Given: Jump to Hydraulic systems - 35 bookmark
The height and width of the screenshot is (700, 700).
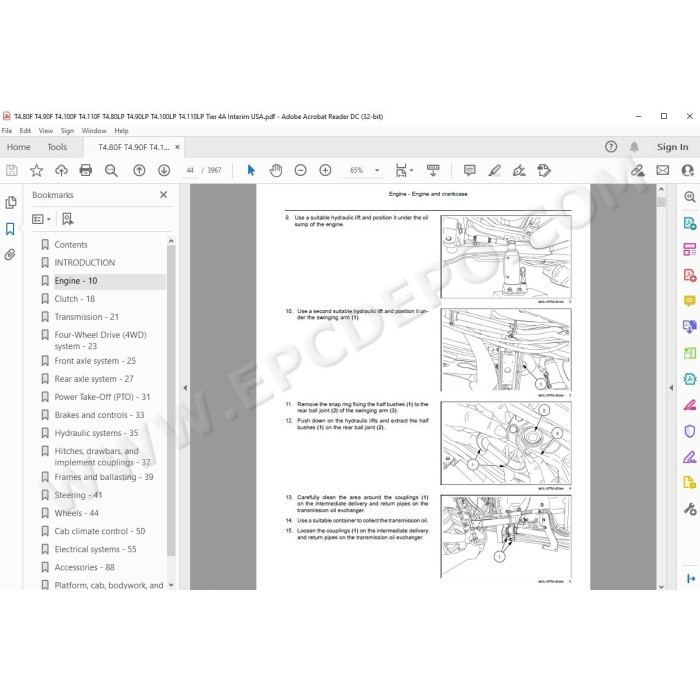Looking at the screenshot, I should pyautogui.click(x=96, y=433).
